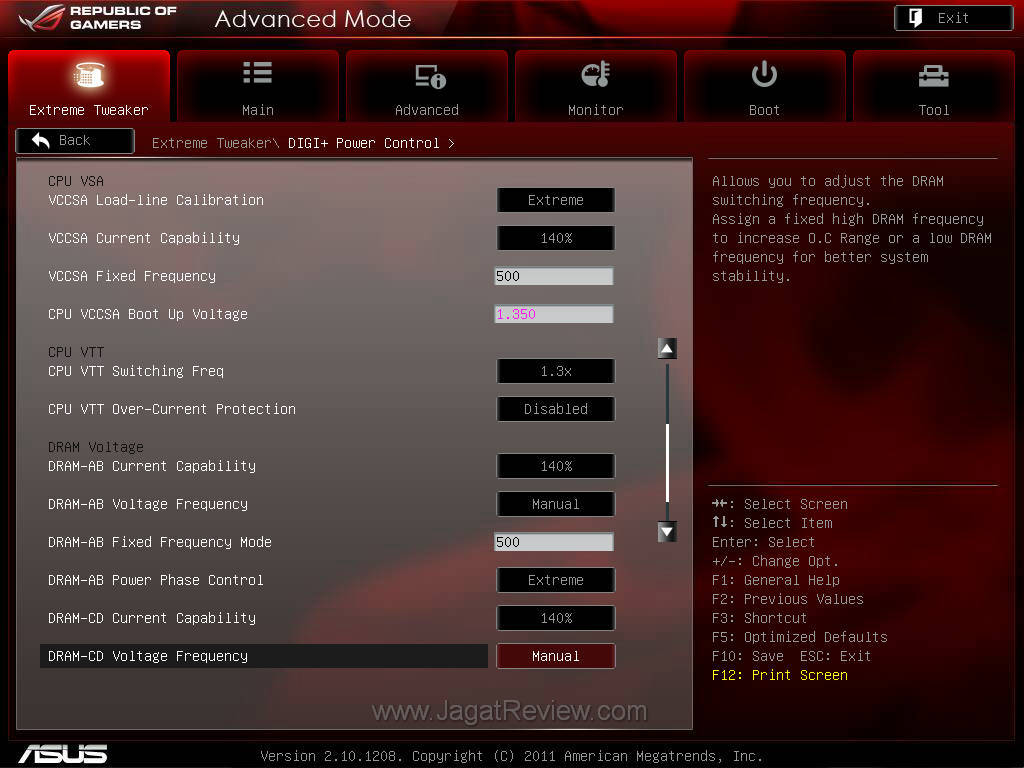The height and width of the screenshot is (768, 1024).
Task: Select the Advanced tab chip icon
Action: click(428, 76)
